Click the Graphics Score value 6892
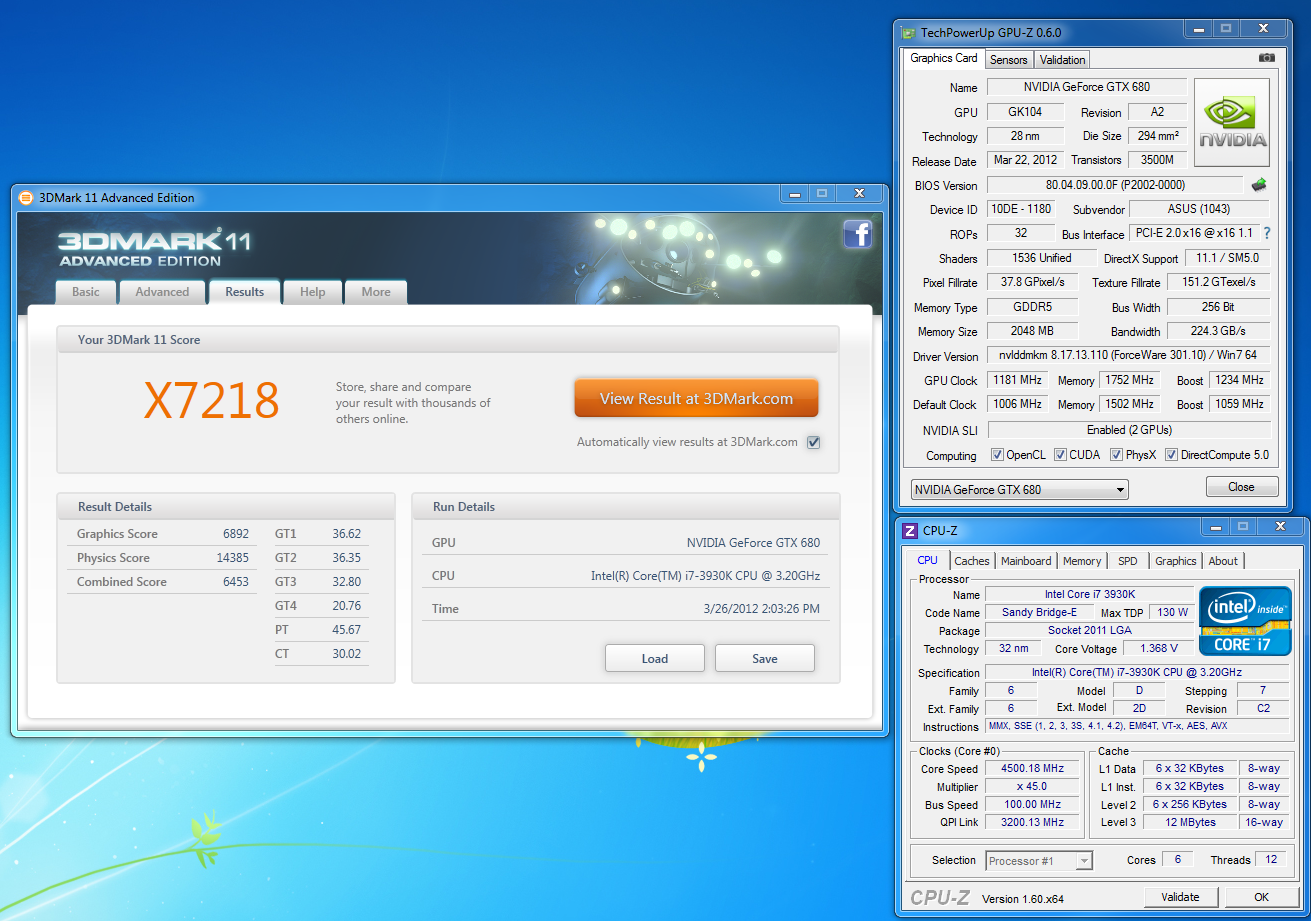Viewport: 1311px width, 921px height. point(236,534)
